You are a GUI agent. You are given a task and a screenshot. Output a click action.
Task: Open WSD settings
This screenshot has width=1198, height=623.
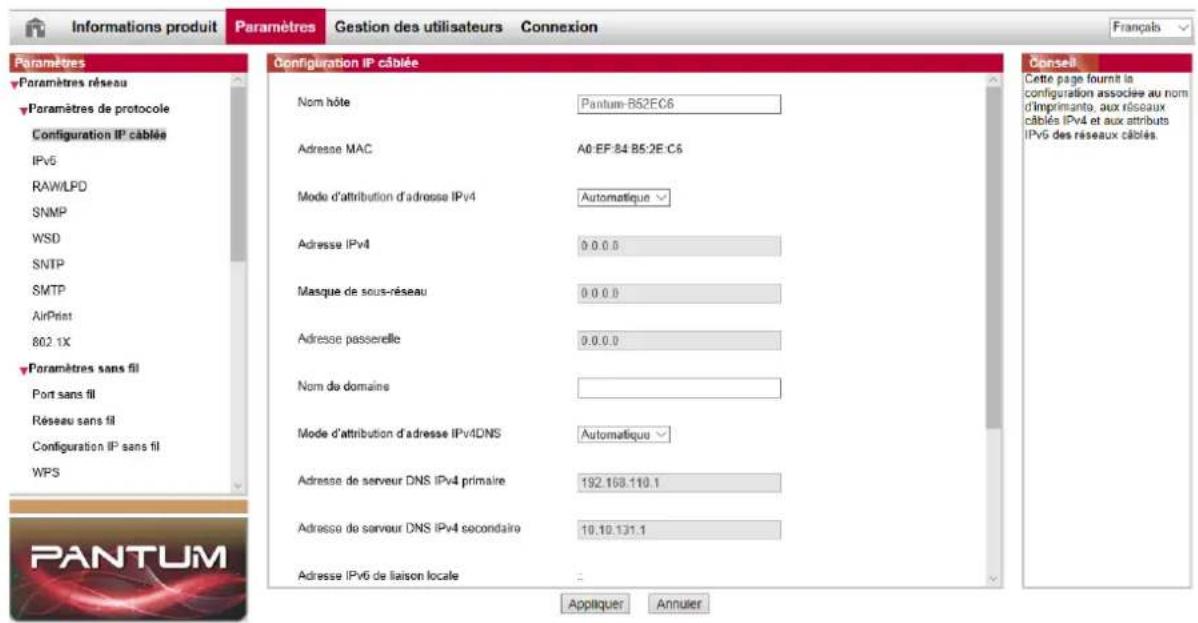(x=46, y=238)
